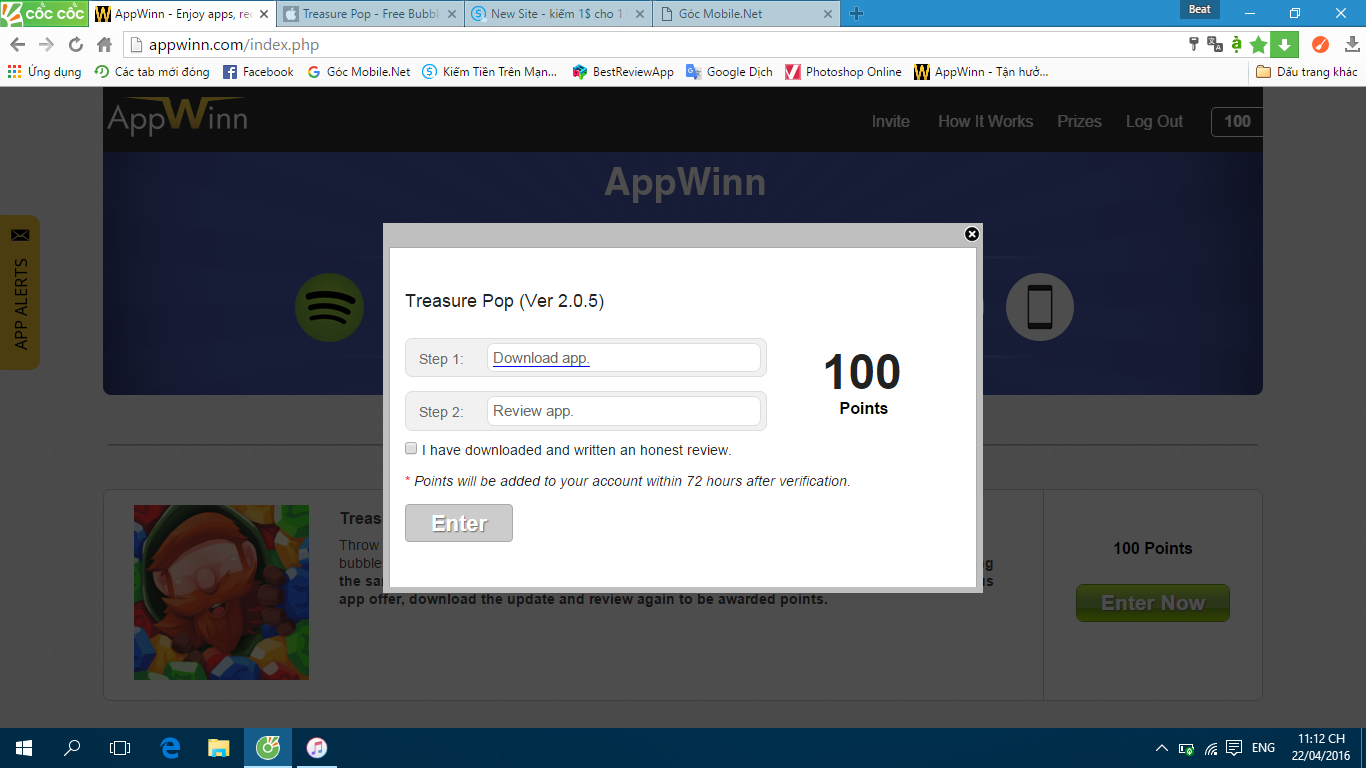Show hidden system tray icons
Image resolution: width=1366 pixels, height=768 pixels.
coord(1161,748)
